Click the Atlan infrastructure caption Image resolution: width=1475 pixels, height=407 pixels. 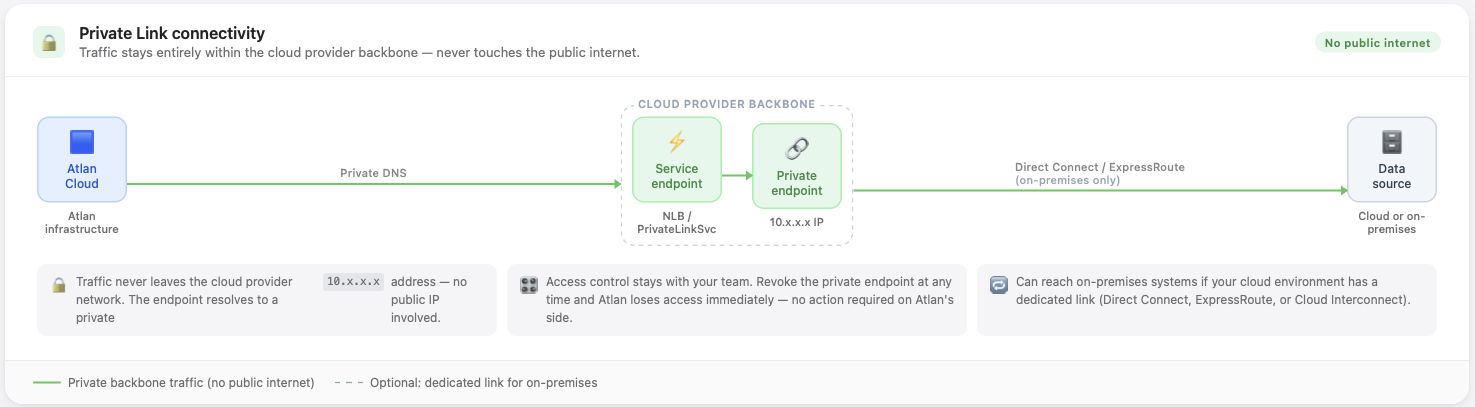click(x=82, y=222)
